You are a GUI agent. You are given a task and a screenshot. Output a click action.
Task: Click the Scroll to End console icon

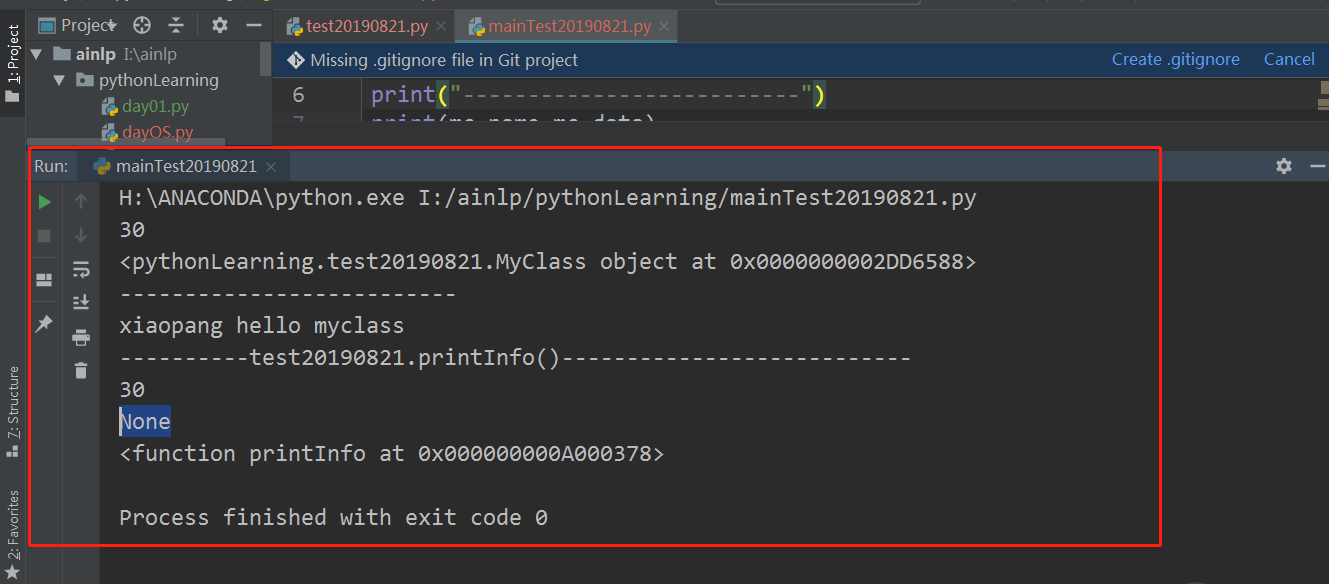pyautogui.click(x=81, y=301)
